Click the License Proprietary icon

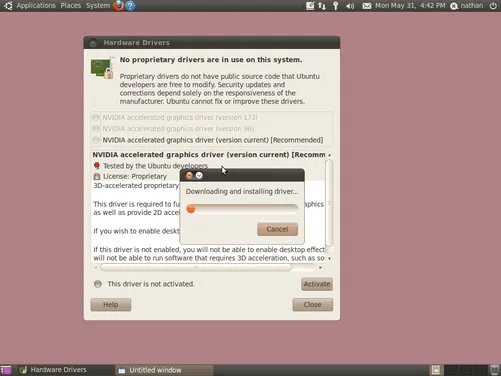coord(97,176)
